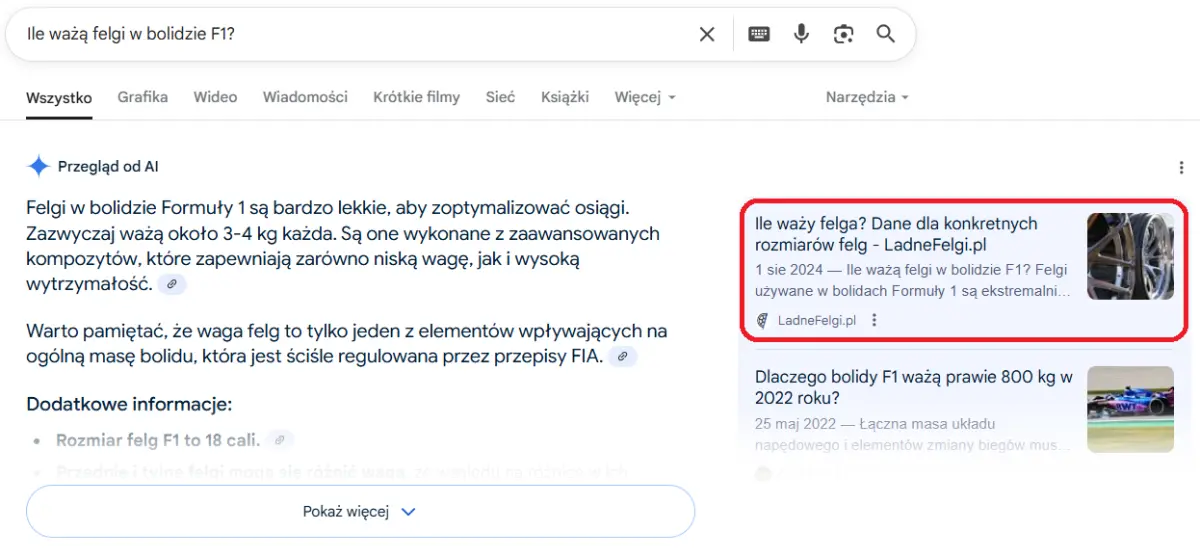This screenshot has width=1200, height=557.
Task: Switch to the Grafika tab
Action: point(142,97)
